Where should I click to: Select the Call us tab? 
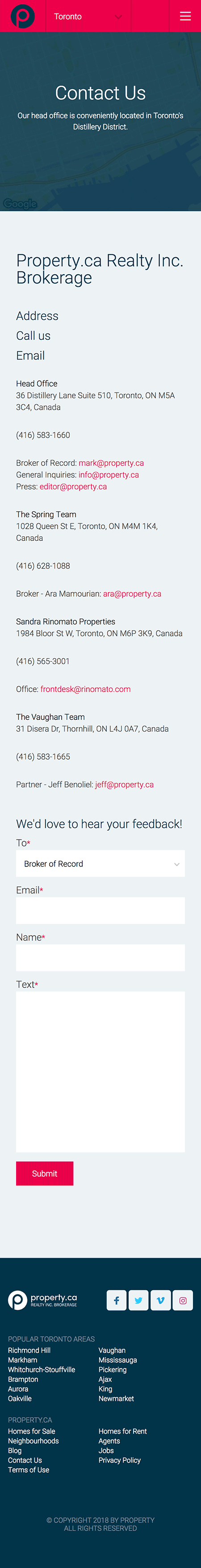[33, 335]
